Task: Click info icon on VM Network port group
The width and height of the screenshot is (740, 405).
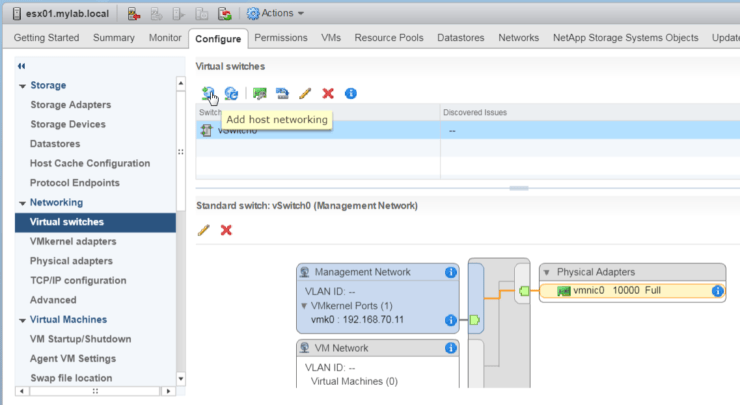Action: click(450, 348)
